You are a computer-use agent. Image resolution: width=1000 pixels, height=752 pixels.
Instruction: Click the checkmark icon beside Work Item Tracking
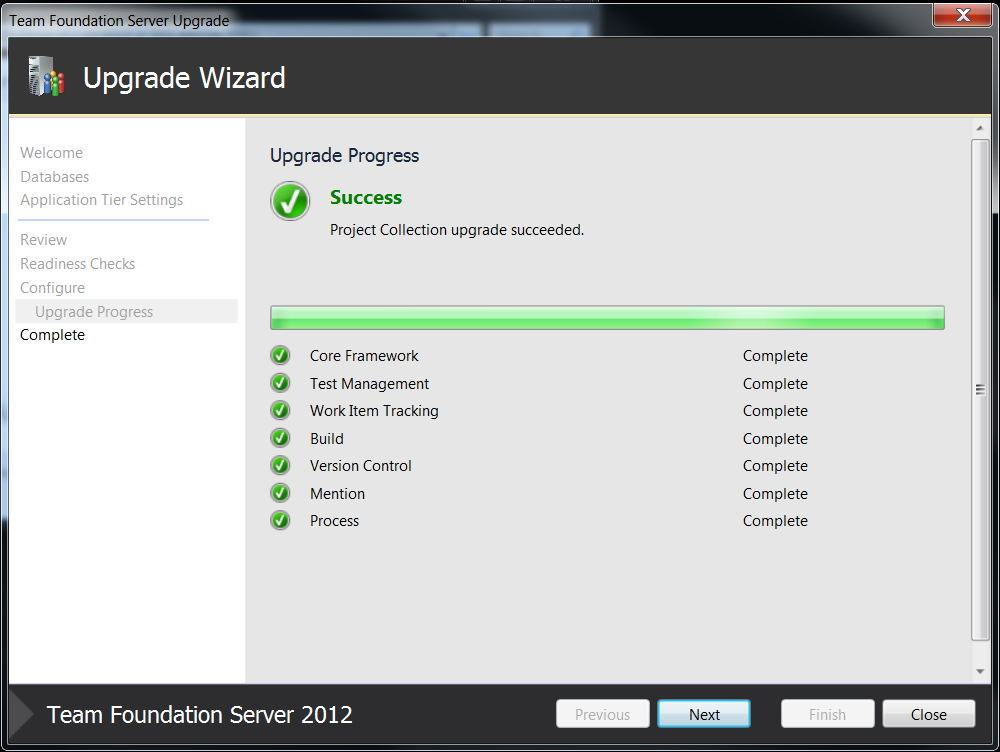pyautogui.click(x=280, y=410)
